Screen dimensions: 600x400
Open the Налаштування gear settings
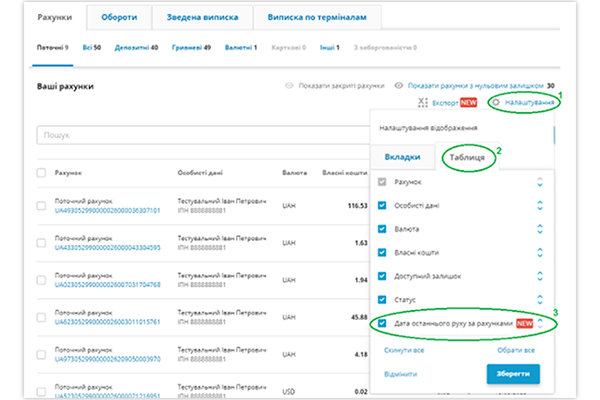(497, 103)
